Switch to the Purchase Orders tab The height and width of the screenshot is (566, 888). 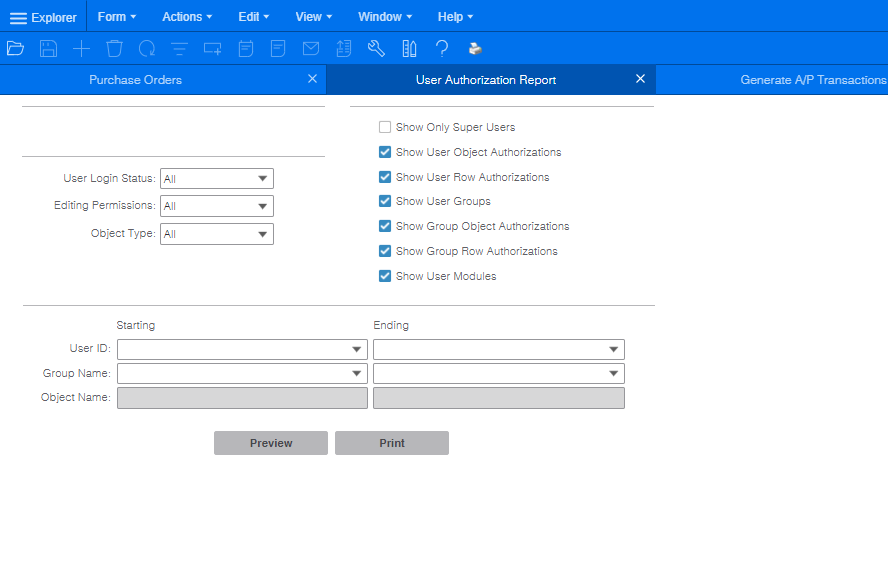click(135, 80)
